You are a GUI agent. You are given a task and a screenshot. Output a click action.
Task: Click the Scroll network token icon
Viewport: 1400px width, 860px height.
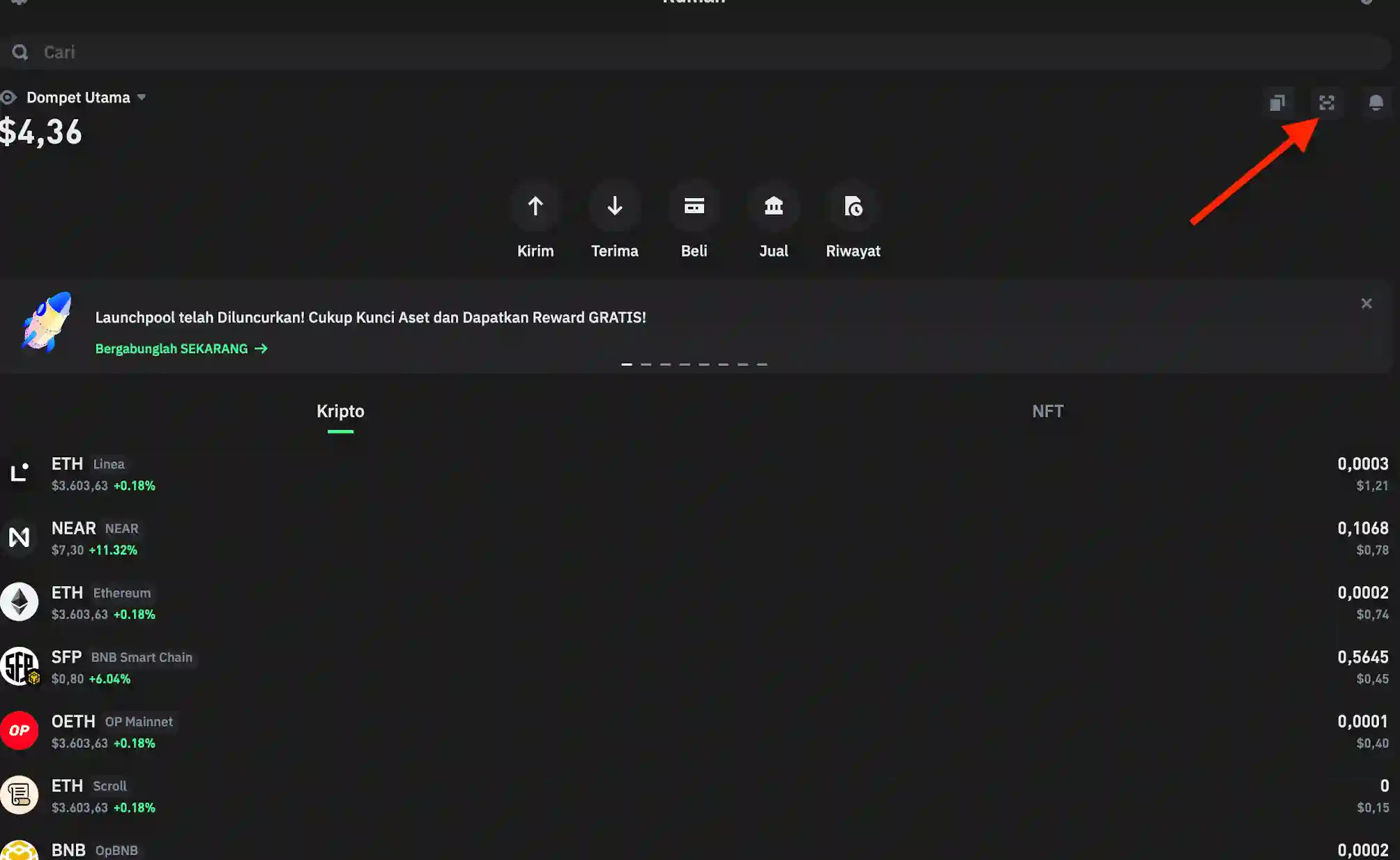[19, 795]
